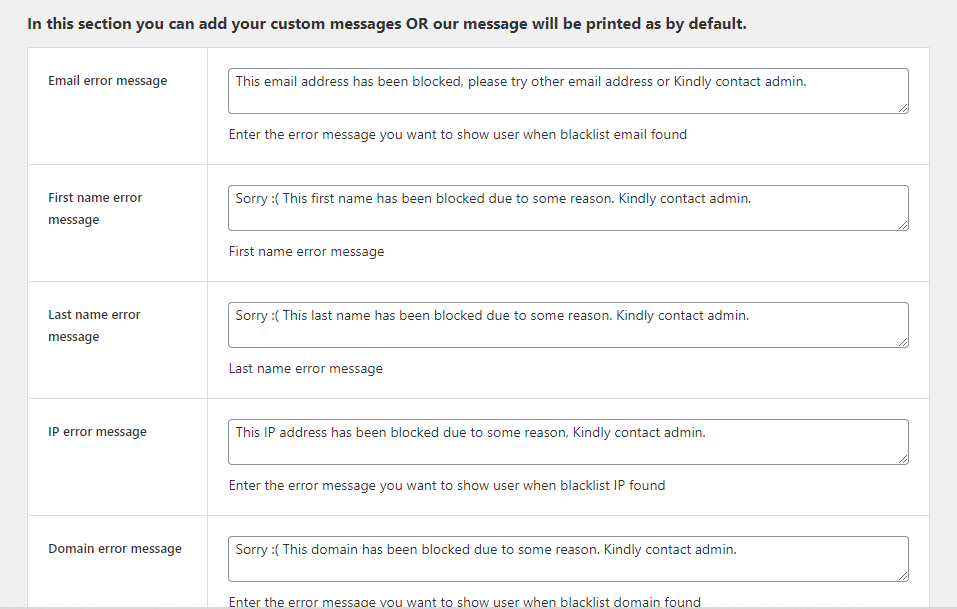957x609 pixels.
Task: Click the help text under Last name textarea
Action: pos(306,368)
